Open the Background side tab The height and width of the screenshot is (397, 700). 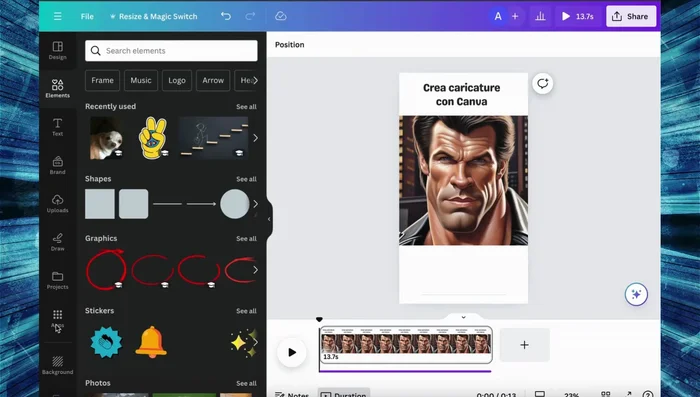(x=58, y=365)
